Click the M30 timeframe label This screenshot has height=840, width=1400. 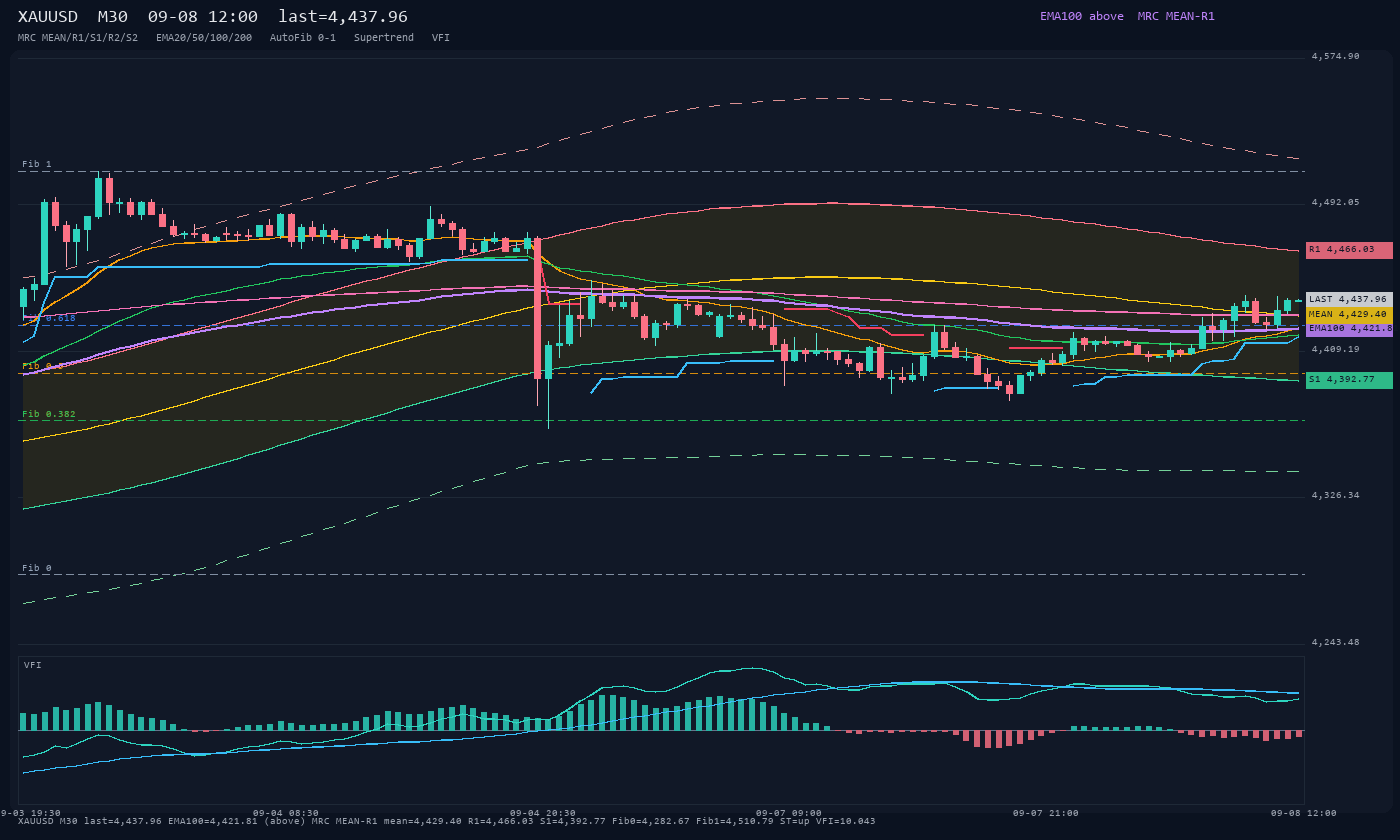(112, 17)
